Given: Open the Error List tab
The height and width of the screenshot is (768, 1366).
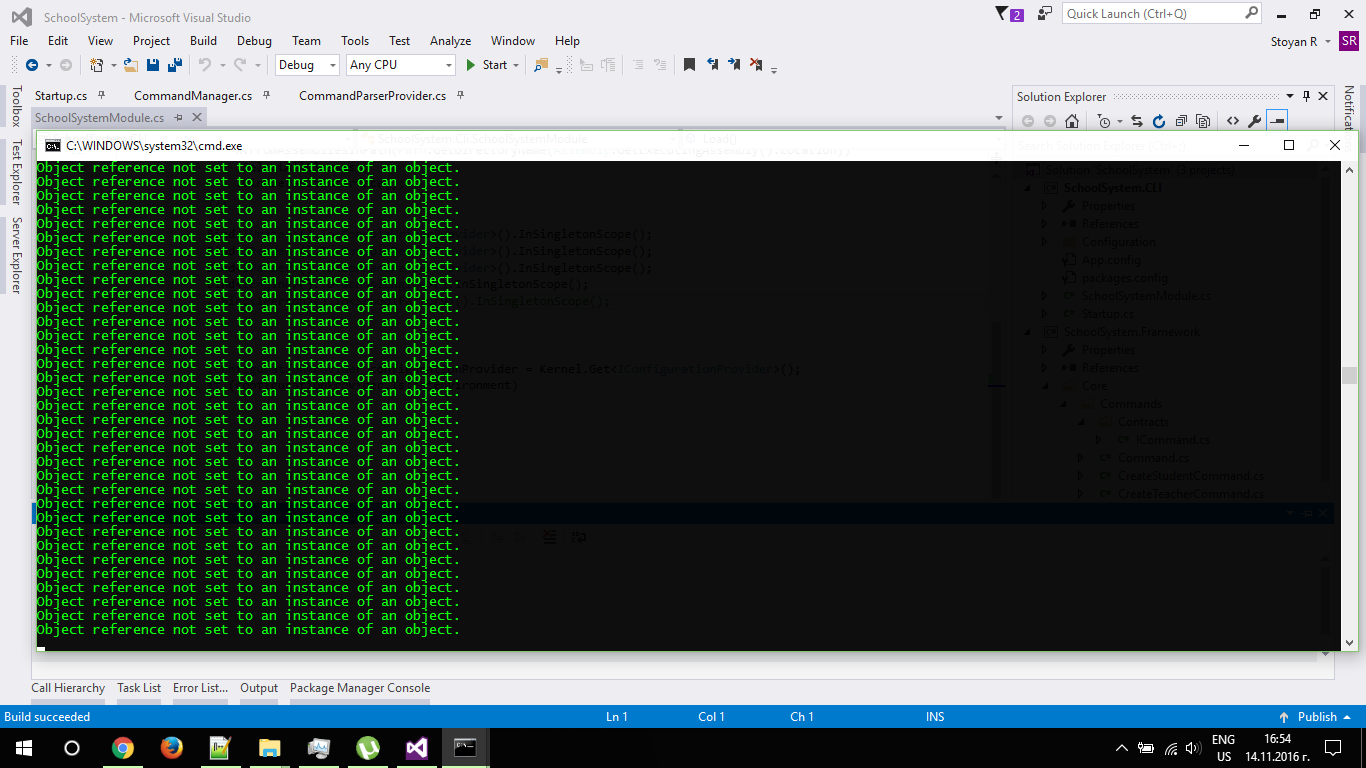Looking at the screenshot, I should (x=201, y=688).
